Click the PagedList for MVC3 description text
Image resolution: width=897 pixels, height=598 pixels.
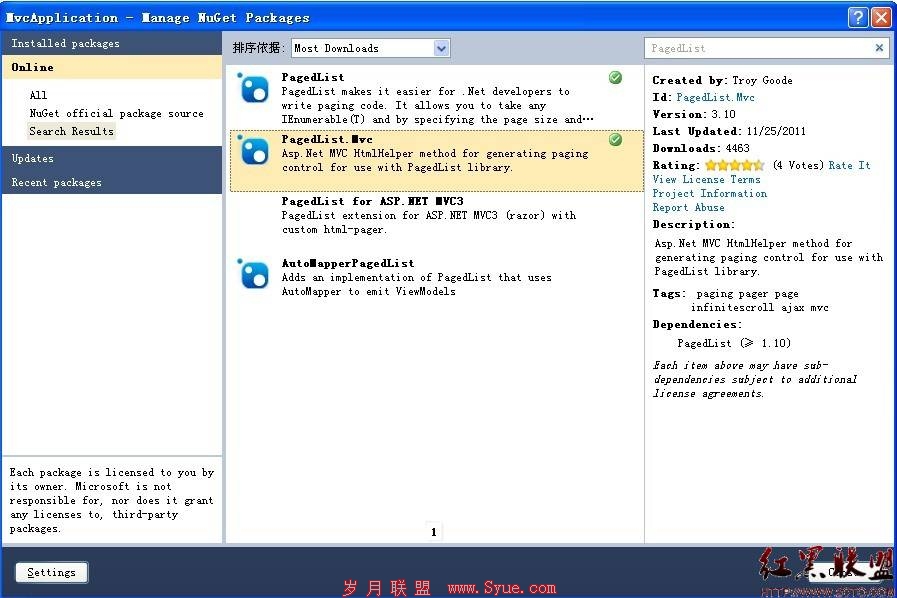428,223
